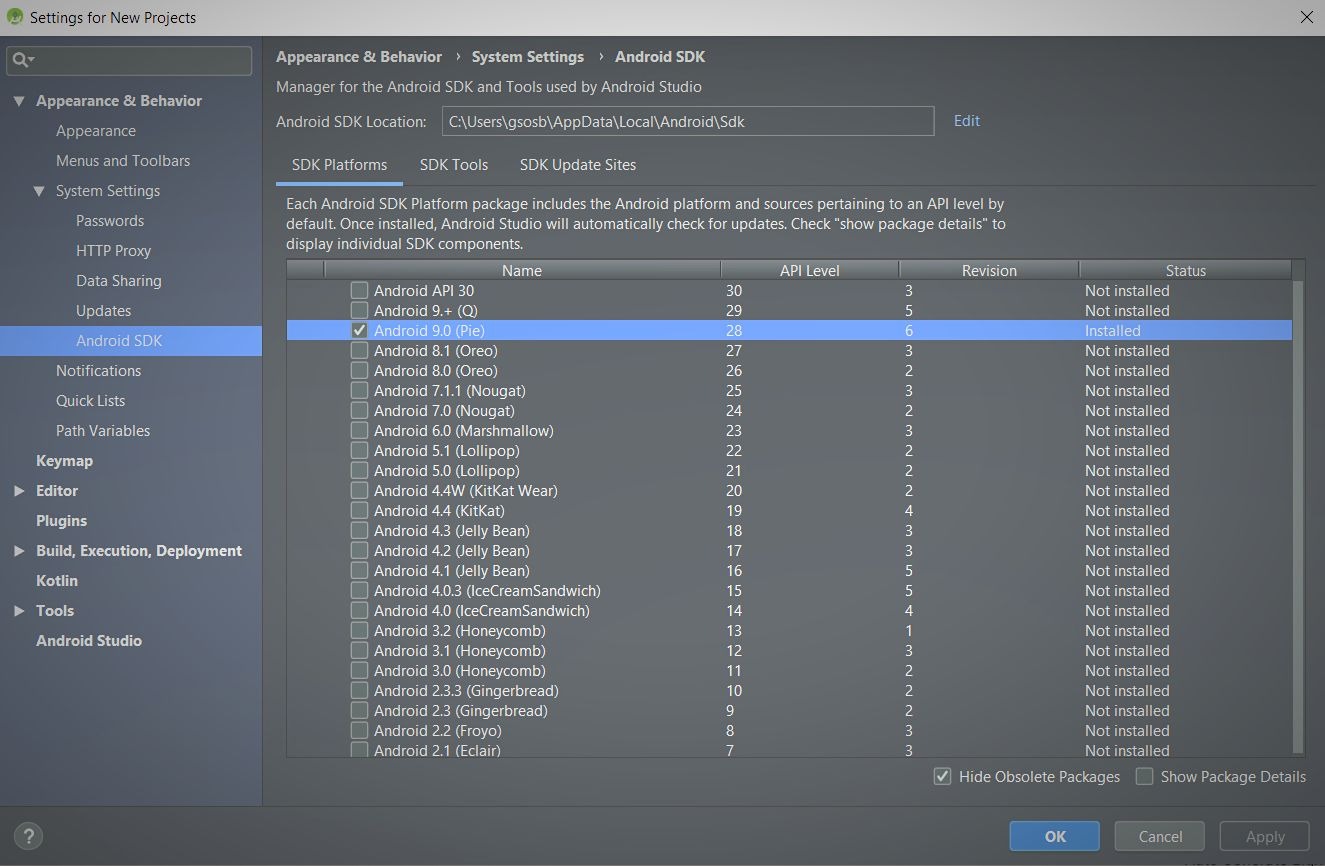Click the search magnifier icon in settings search
This screenshot has height=866, width=1325.
pyautogui.click(x=22, y=60)
